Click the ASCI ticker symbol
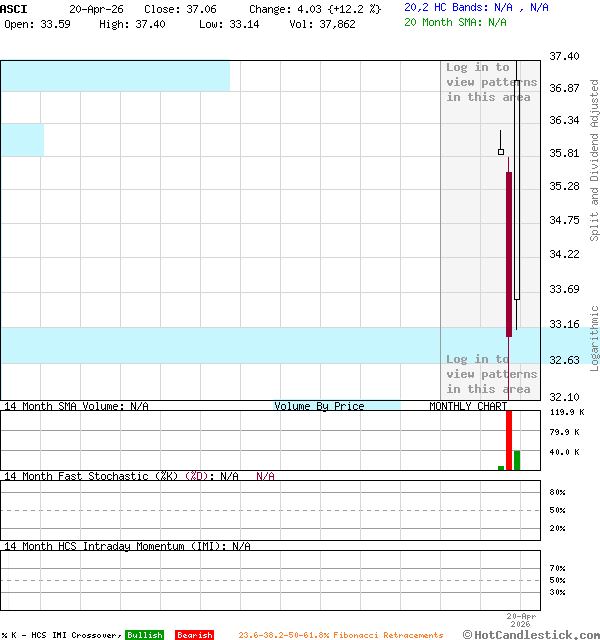 pos(15,8)
